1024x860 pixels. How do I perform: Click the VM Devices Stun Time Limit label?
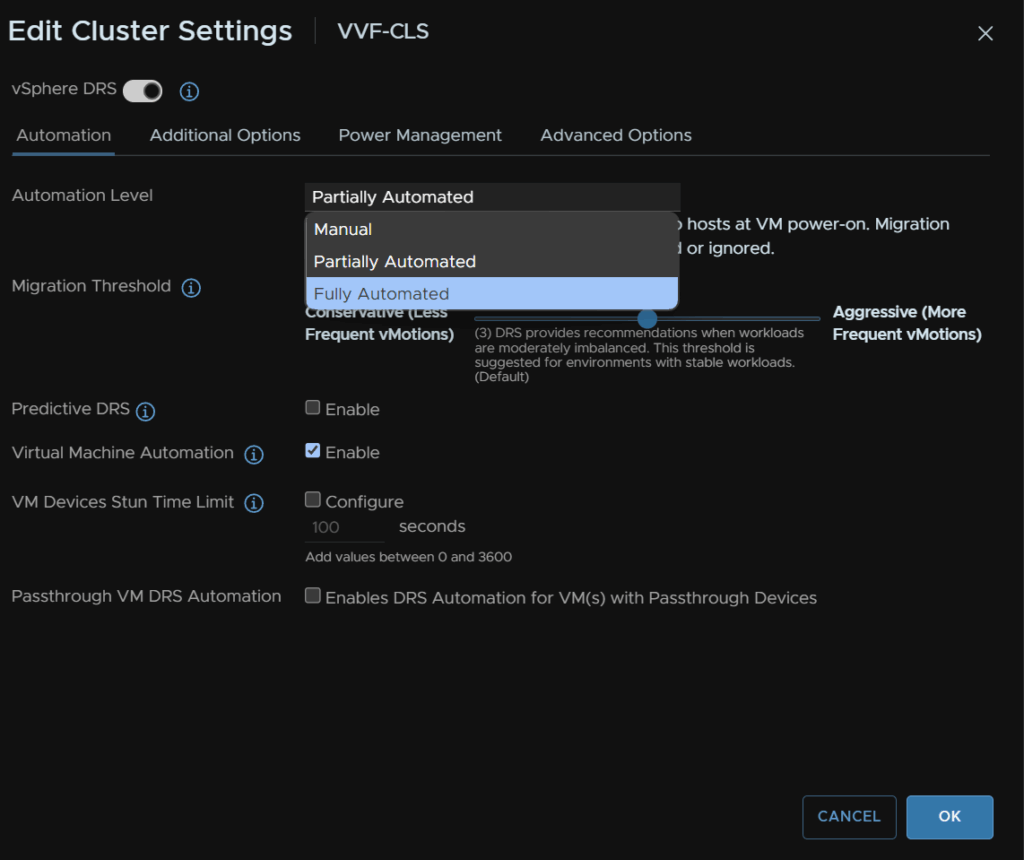click(x=123, y=502)
